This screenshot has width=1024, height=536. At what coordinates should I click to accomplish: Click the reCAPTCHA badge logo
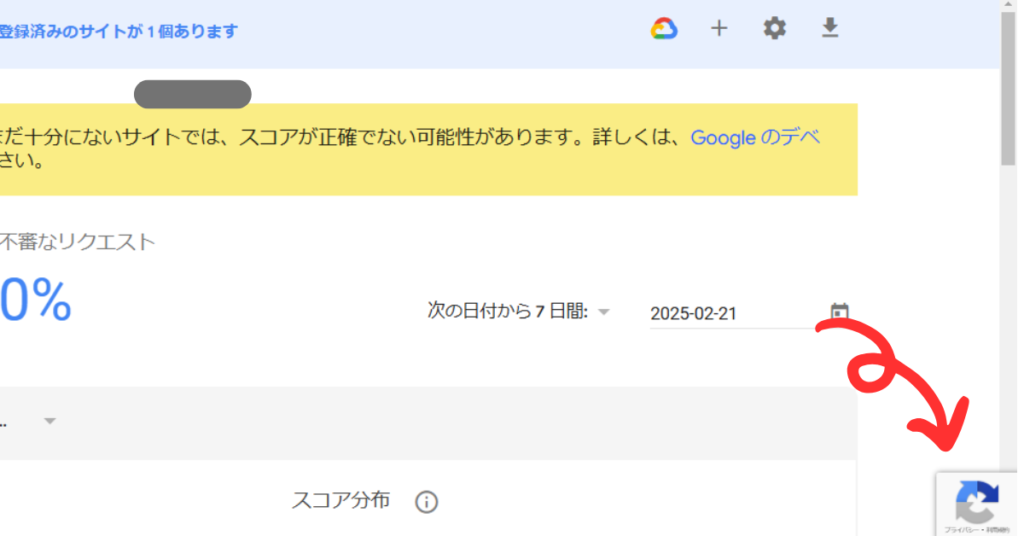pos(977,500)
